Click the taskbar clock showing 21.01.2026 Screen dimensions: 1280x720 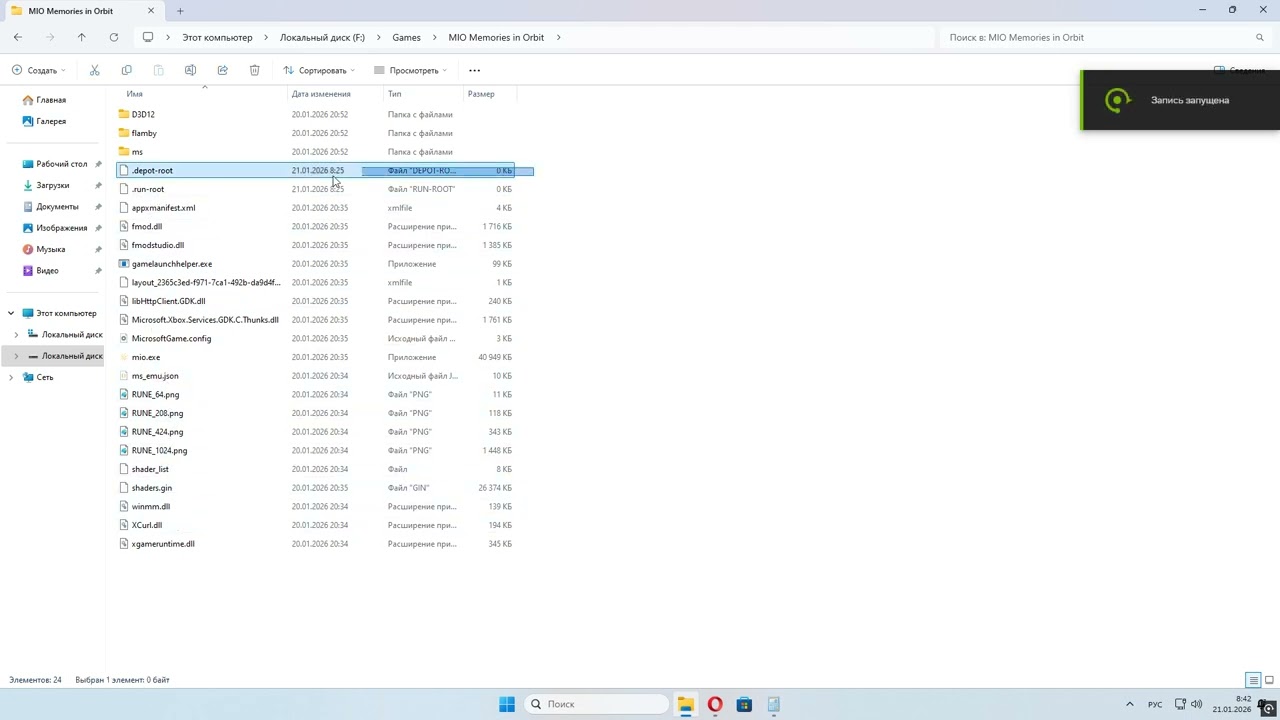(1232, 704)
